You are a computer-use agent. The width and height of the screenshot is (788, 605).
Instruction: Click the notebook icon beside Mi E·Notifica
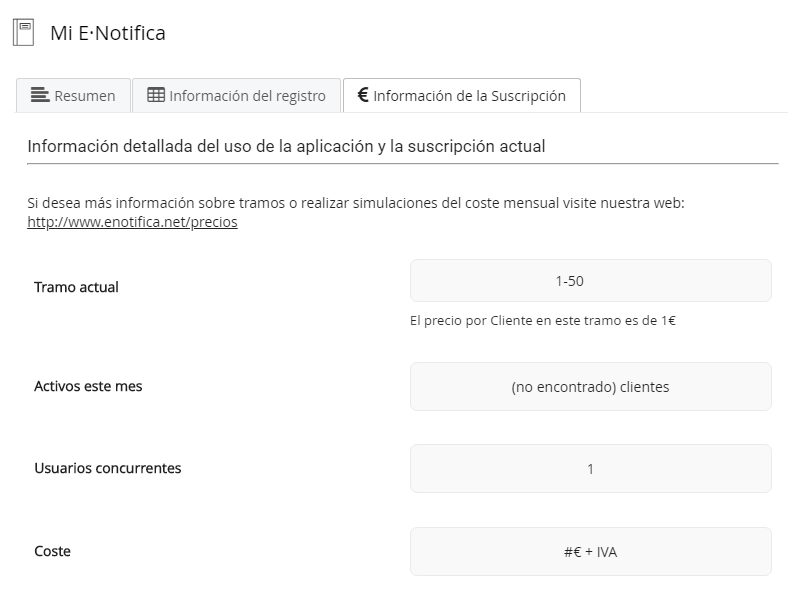tap(24, 33)
